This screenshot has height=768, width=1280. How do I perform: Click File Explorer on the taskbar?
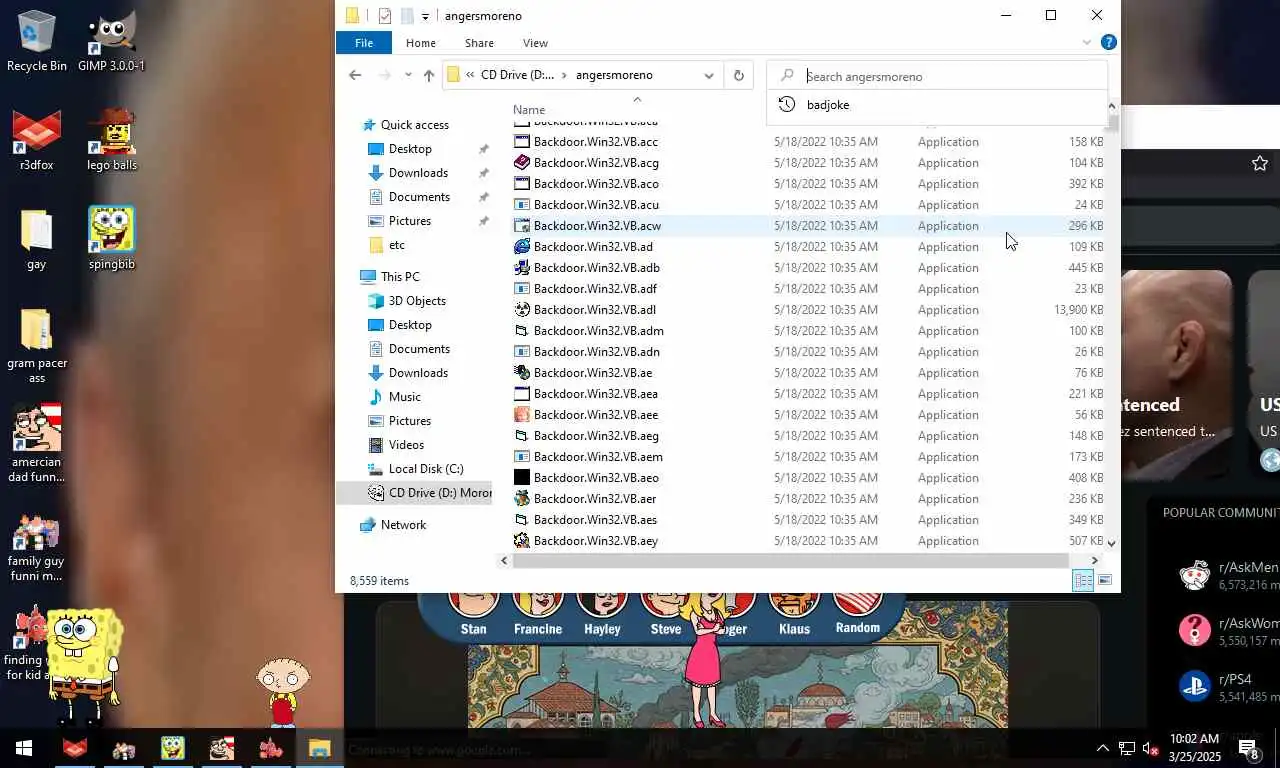click(x=319, y=748)
